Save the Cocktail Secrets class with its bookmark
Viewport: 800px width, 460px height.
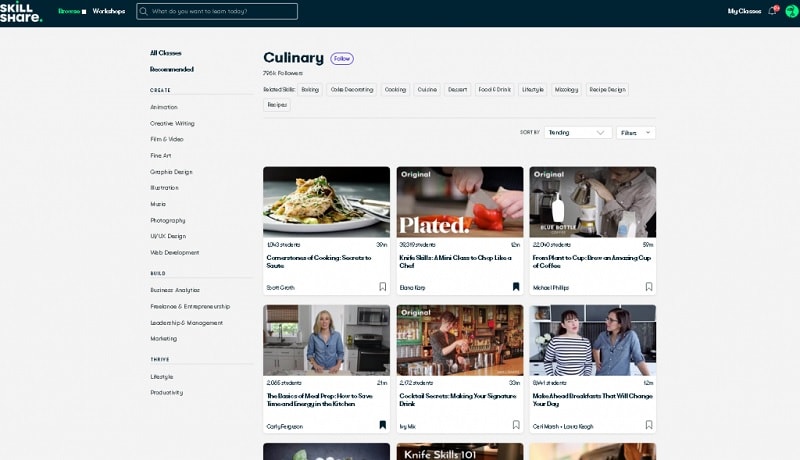pyautogui.click(x=516, y=425)
